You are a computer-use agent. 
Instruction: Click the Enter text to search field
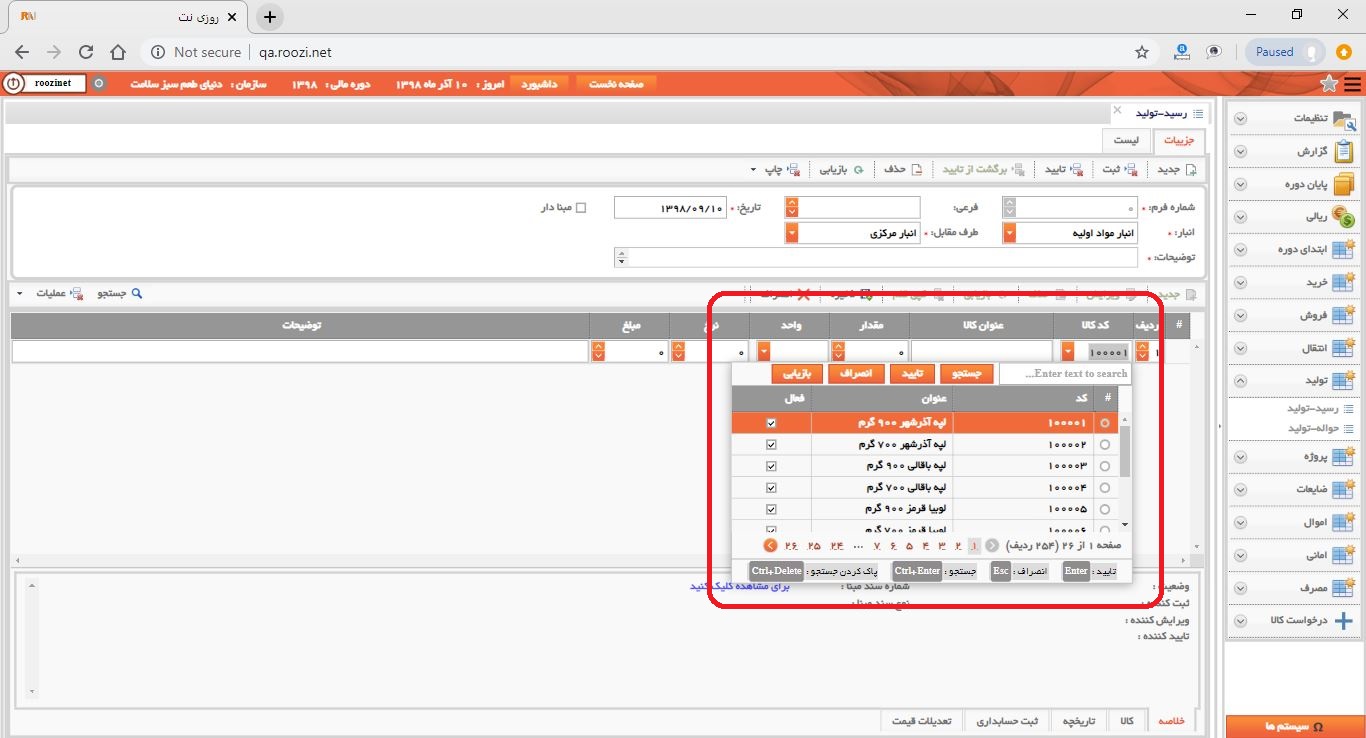coord(1065,373)
